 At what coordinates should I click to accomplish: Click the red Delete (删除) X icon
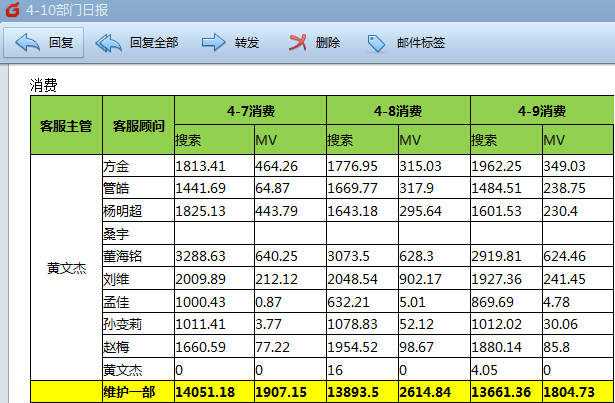[297, 43]
